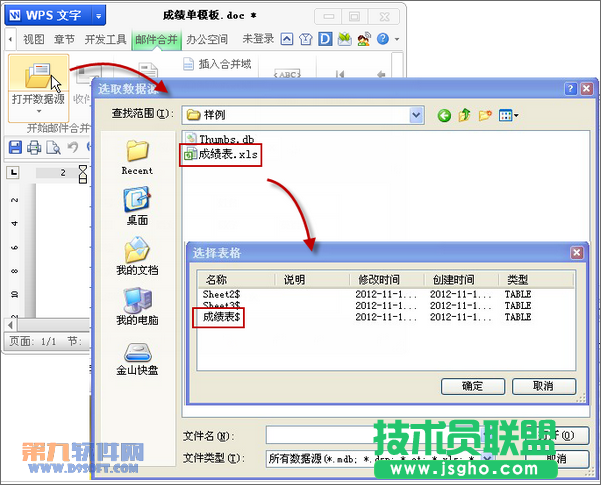The width and height of the screenshot is (601, 485).
Task: Open the 桌面 shortcut
Action: click(137, 206)
